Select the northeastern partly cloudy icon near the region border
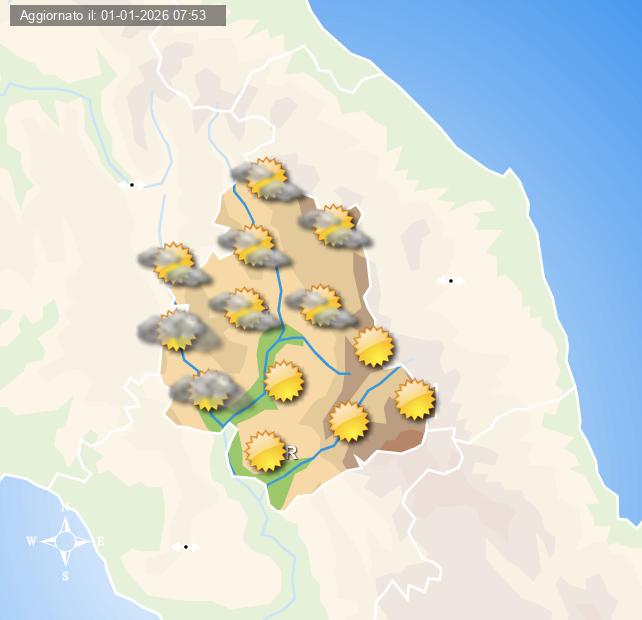The height and width of the screenshot is (620, 642). tap(335, 226)
